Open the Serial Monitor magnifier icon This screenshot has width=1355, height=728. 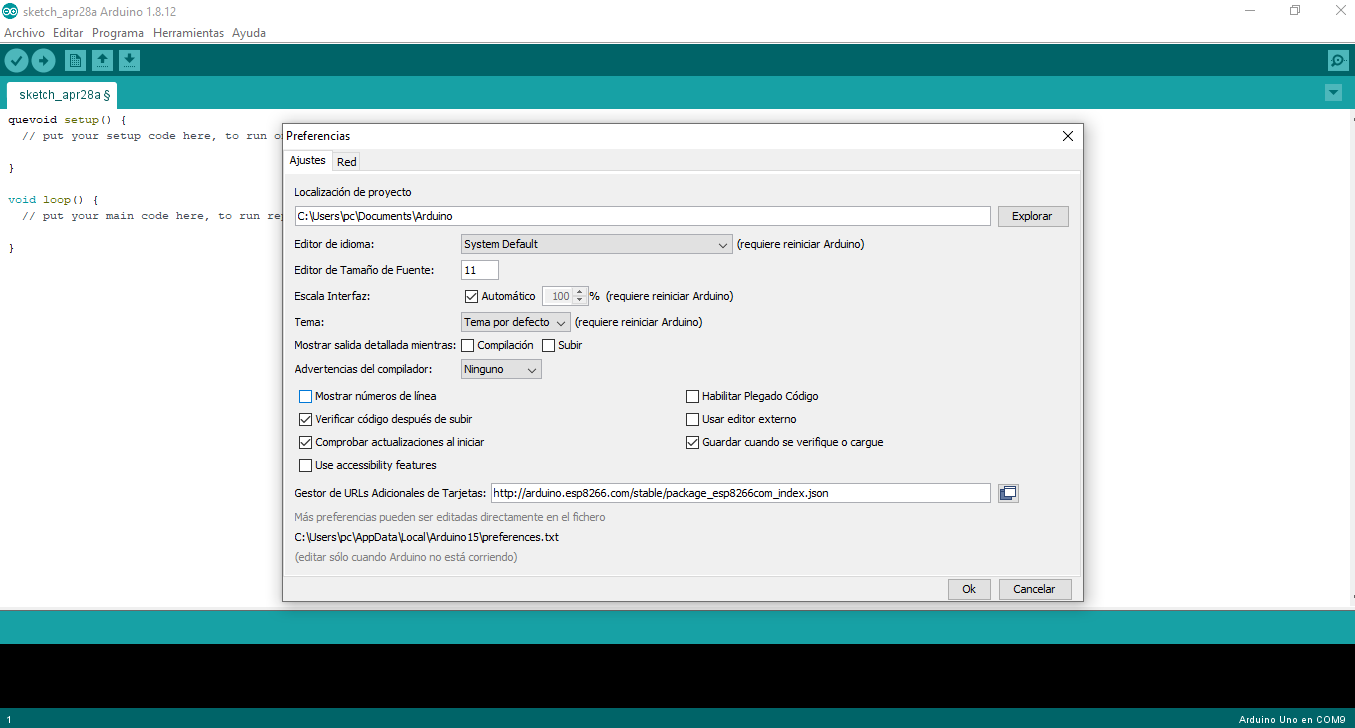pos(1338,61)
